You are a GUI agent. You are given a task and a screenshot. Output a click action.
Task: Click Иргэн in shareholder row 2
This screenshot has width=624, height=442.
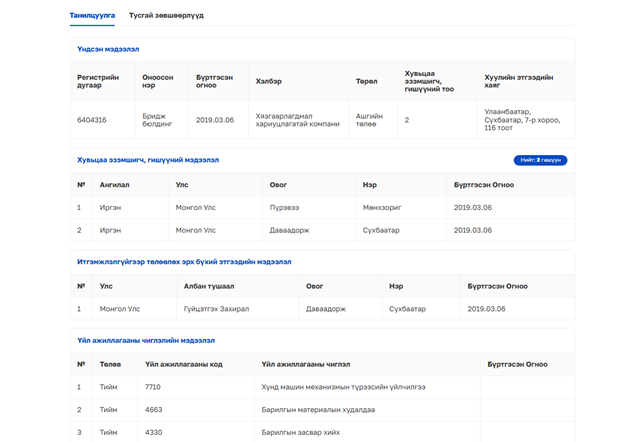pyautogui.click(x=110, y=230)
